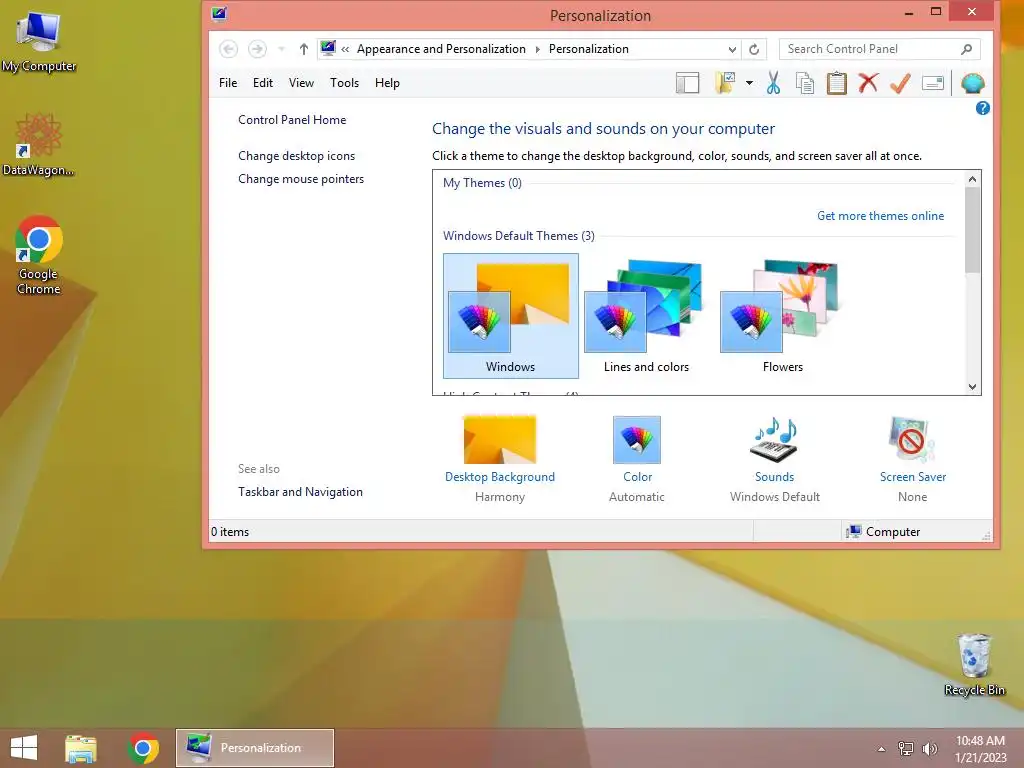Click Get more themes online link
Image resolution: width=1024 pixels, height=768 pixels.
(880, 216)
